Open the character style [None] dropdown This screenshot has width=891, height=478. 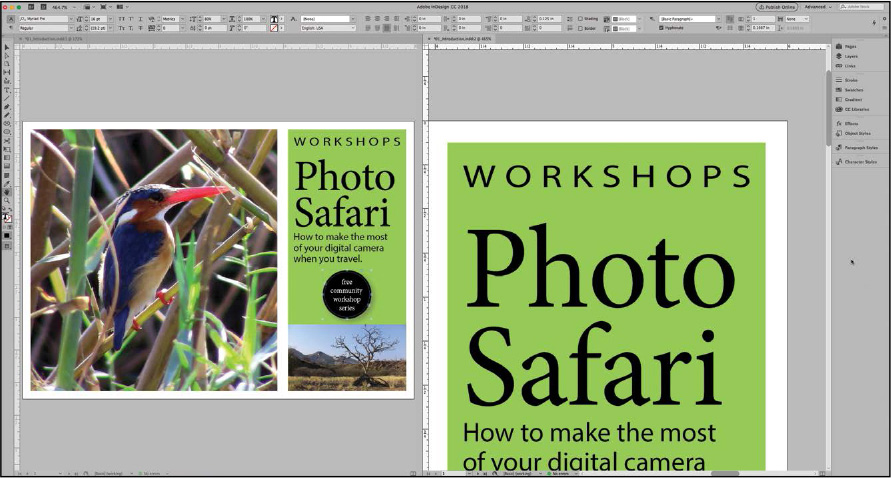click(x=353, y=19)
